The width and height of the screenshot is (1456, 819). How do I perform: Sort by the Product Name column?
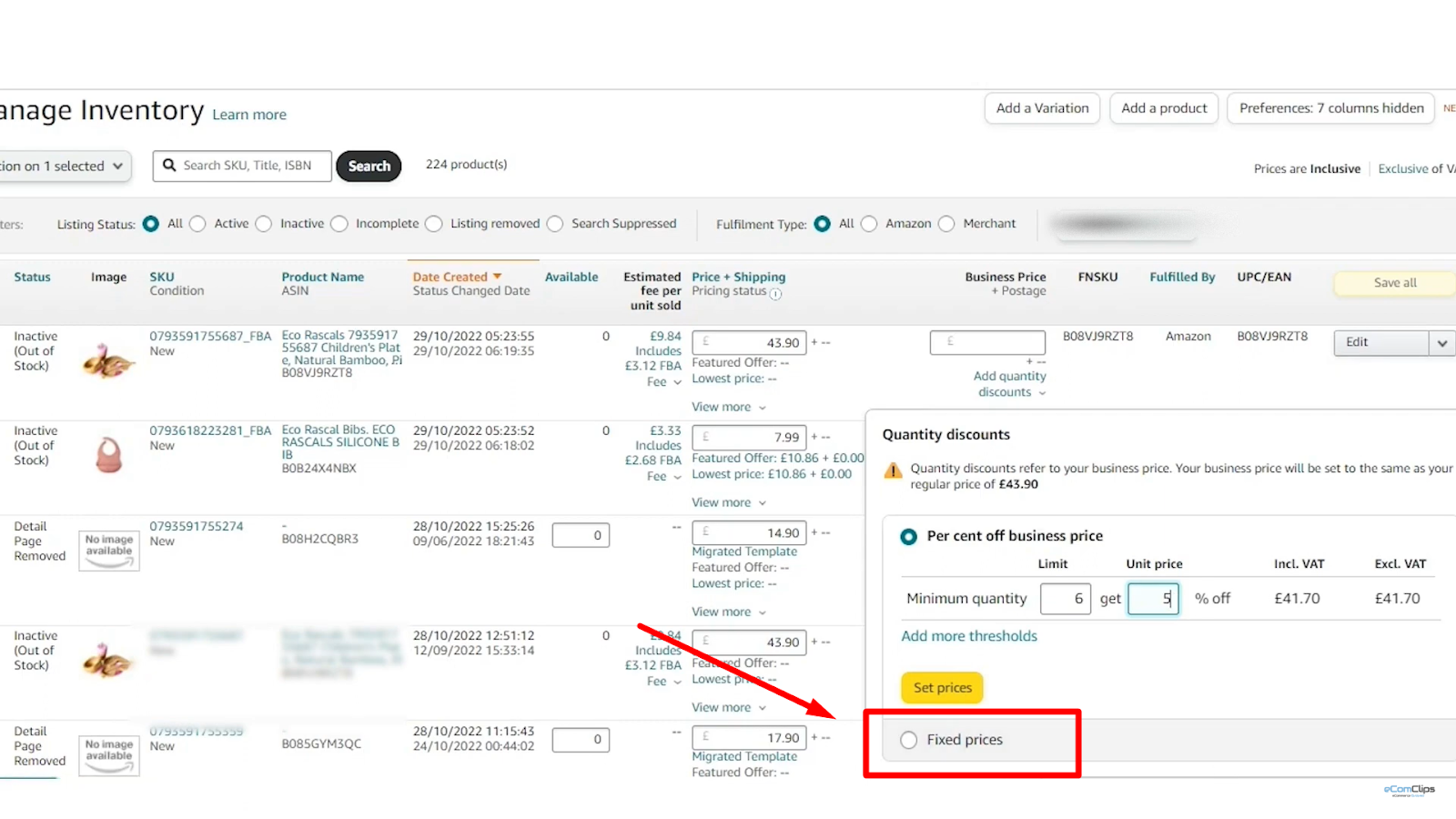323,277
